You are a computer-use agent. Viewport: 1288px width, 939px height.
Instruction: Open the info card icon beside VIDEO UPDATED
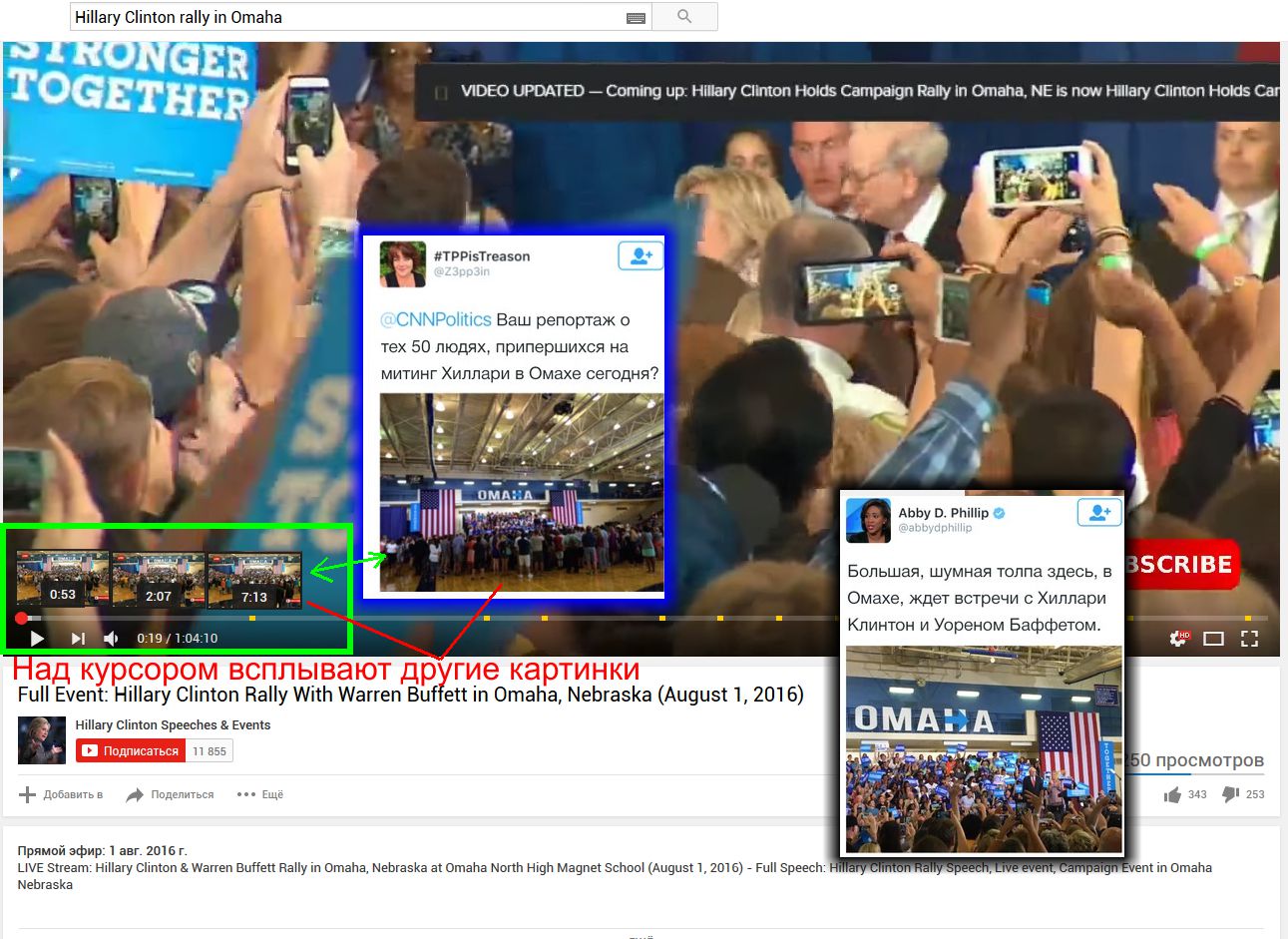click(441, 92)
